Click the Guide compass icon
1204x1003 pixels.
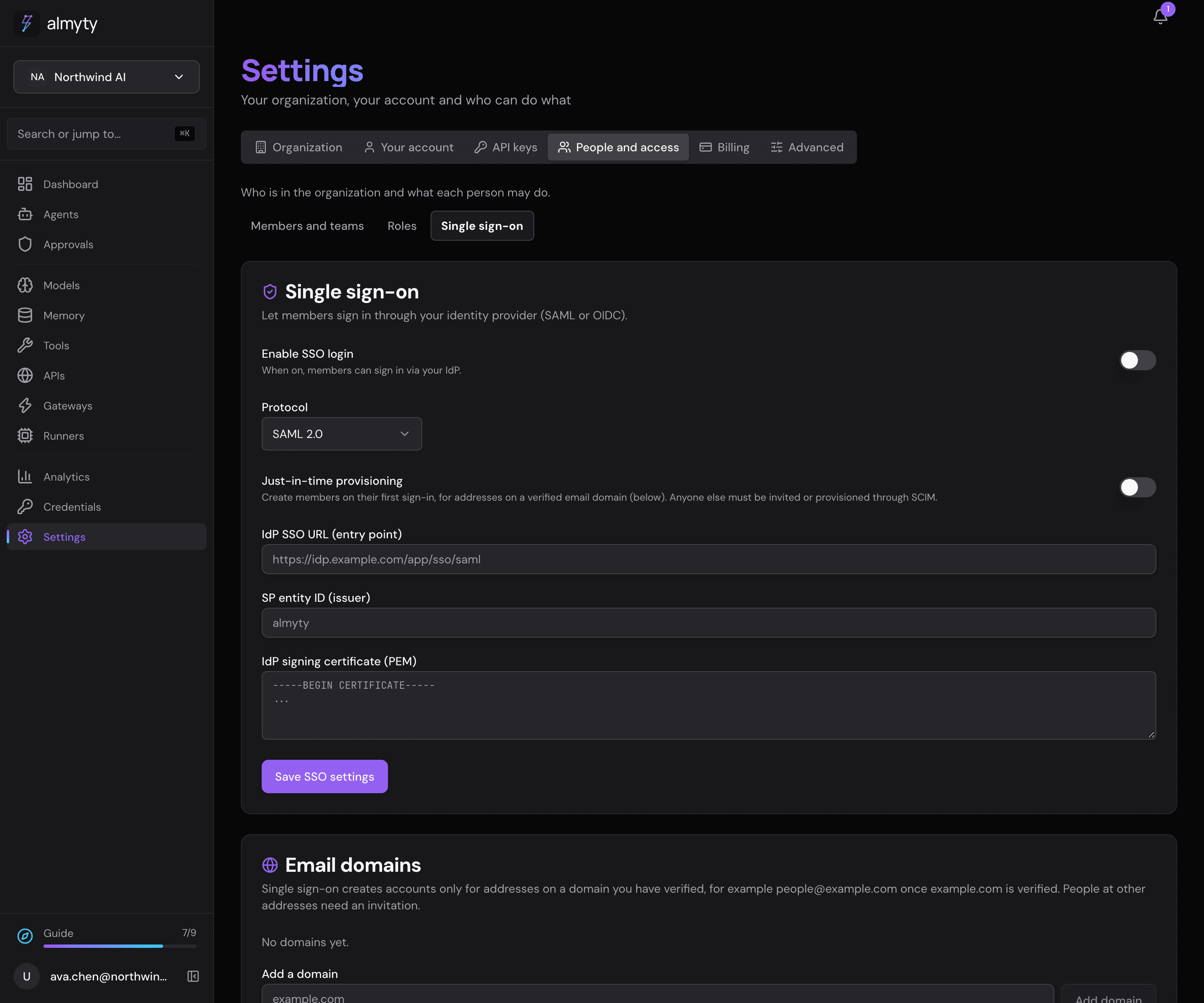[25, 936]
